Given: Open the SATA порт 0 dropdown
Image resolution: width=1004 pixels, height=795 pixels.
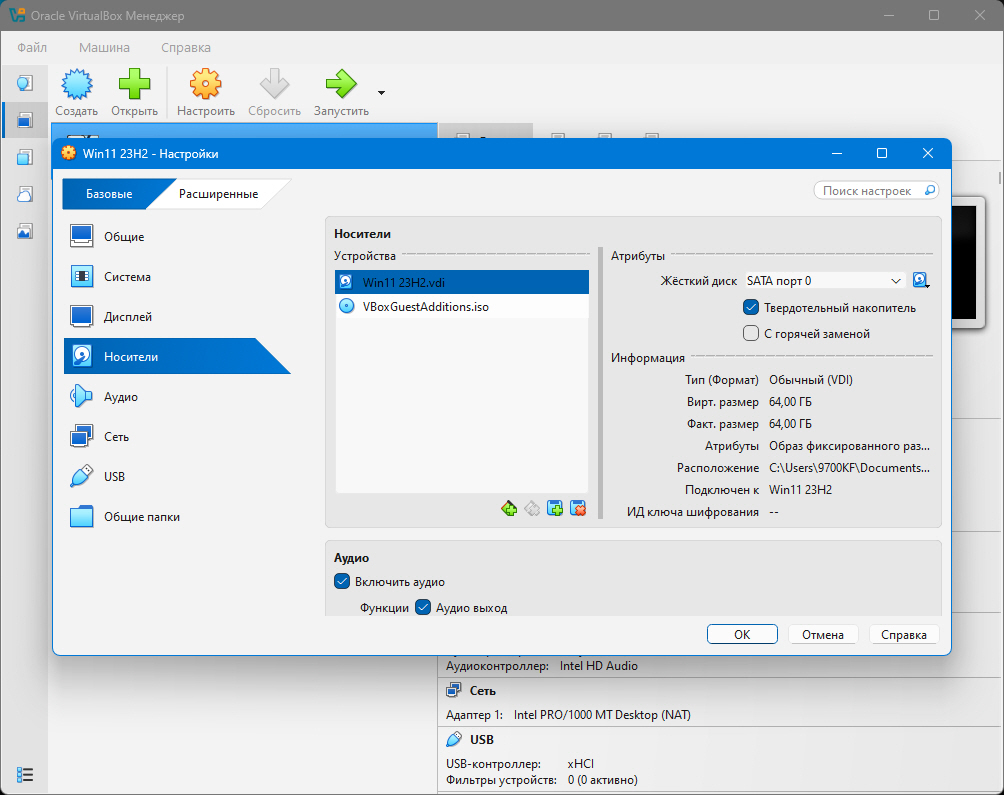Looking at the screenshot, I should tap(824, 281).
